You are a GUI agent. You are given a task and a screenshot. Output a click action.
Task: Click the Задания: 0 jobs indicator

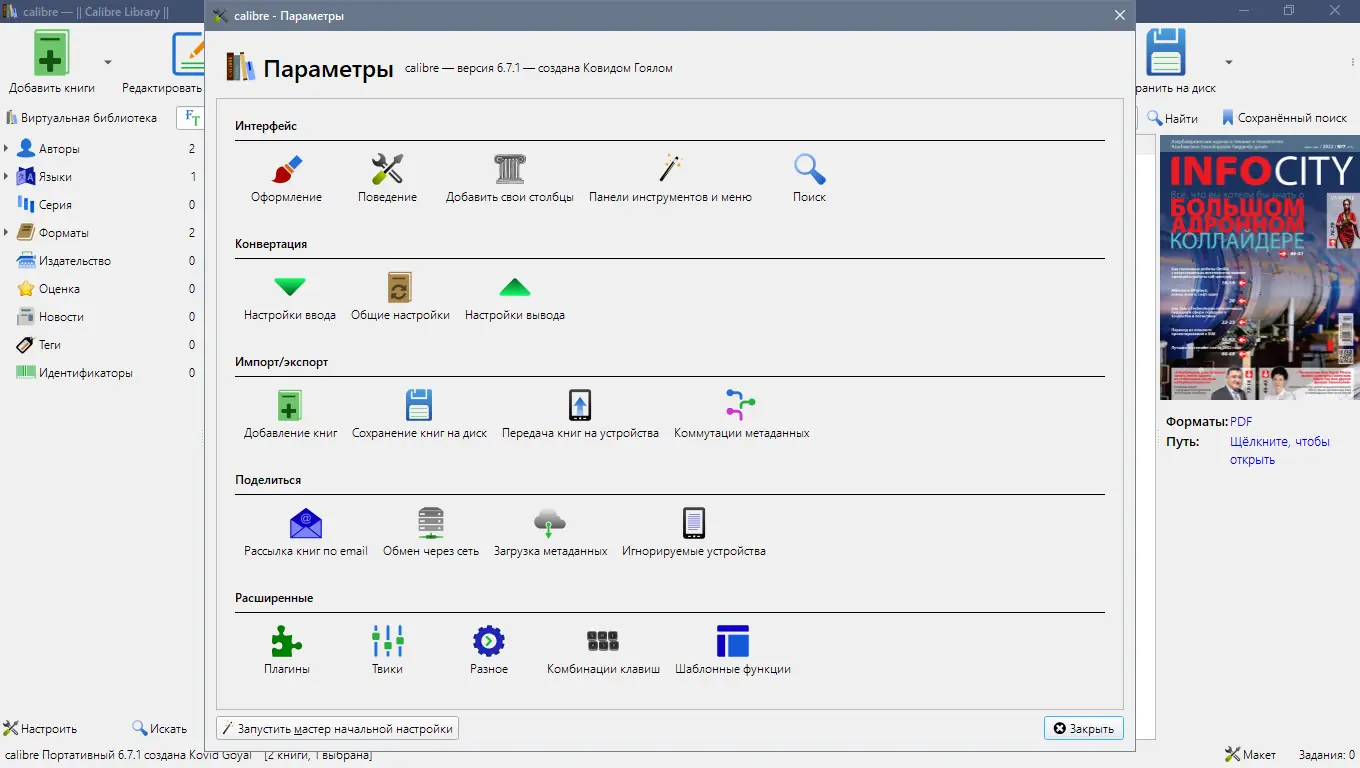[x=1327, y=755]
